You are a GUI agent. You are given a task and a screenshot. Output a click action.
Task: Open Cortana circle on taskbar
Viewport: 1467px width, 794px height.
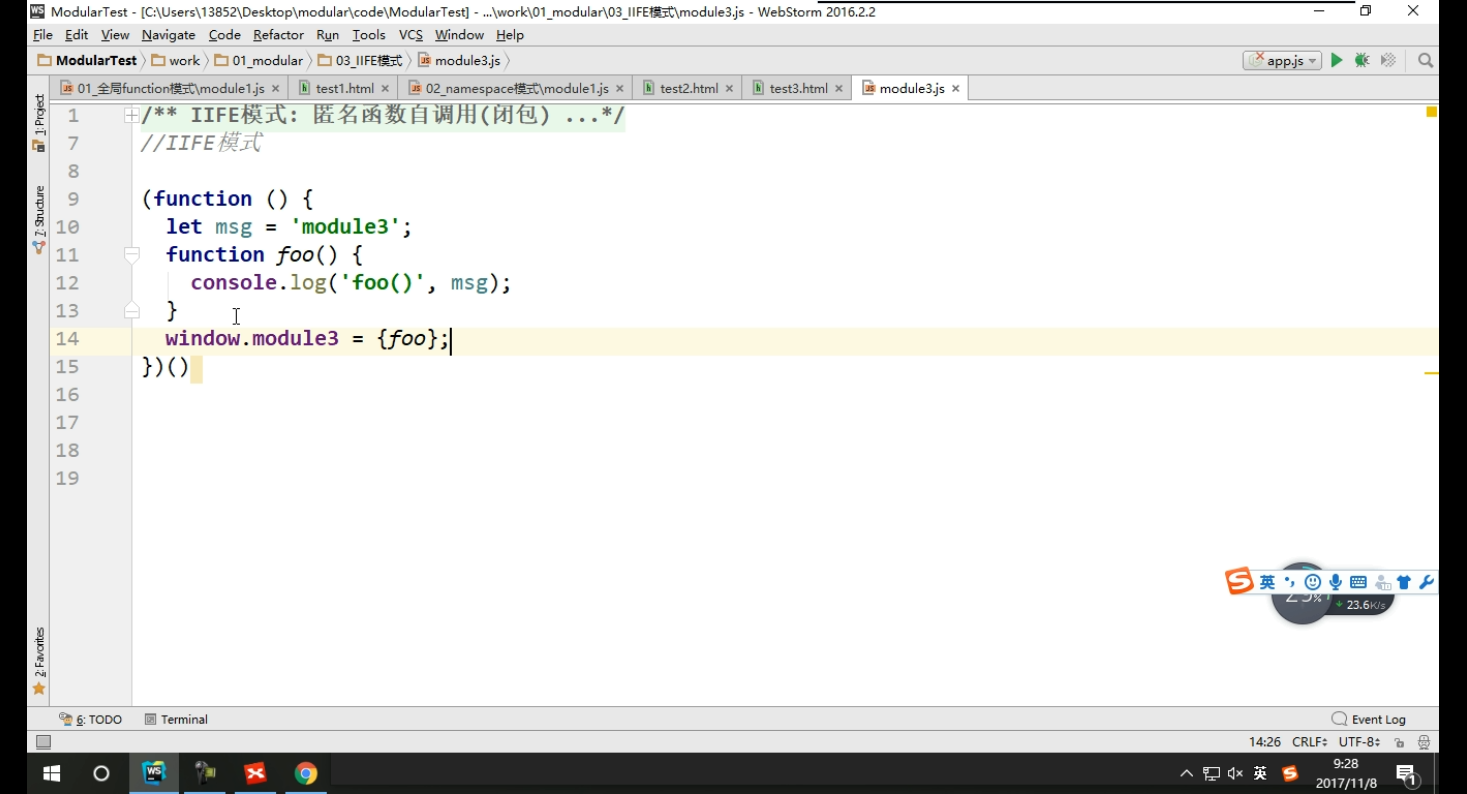(101, 773)
